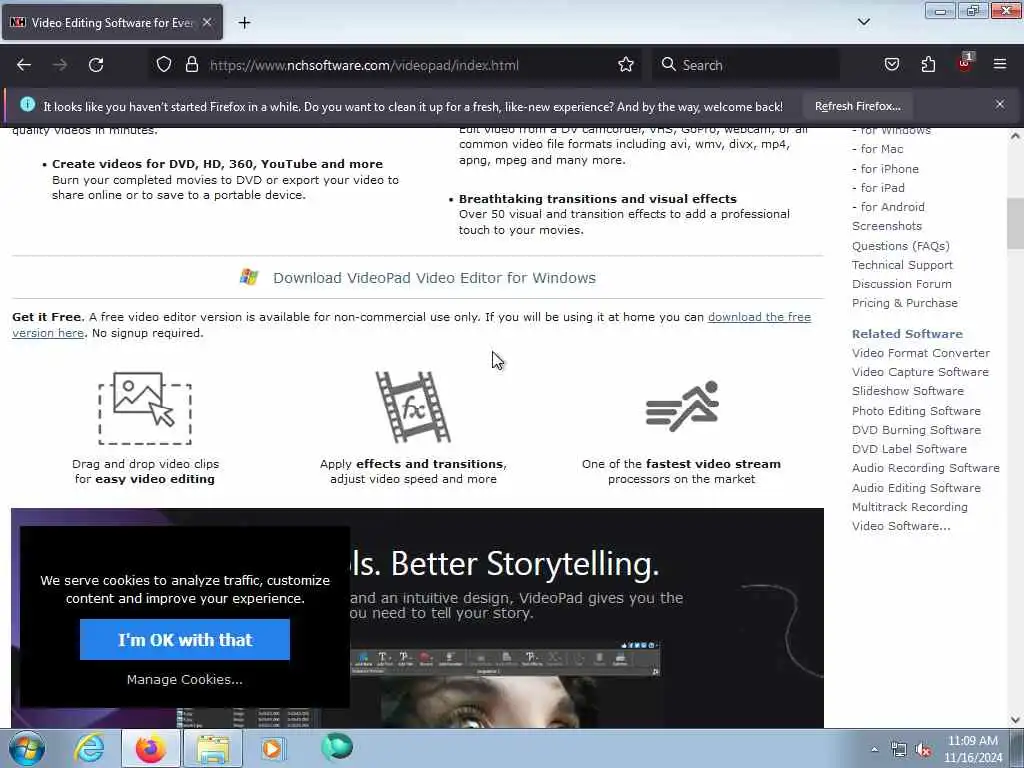
Task: Open Audio Editing Software link
Action: click(916, 488)
